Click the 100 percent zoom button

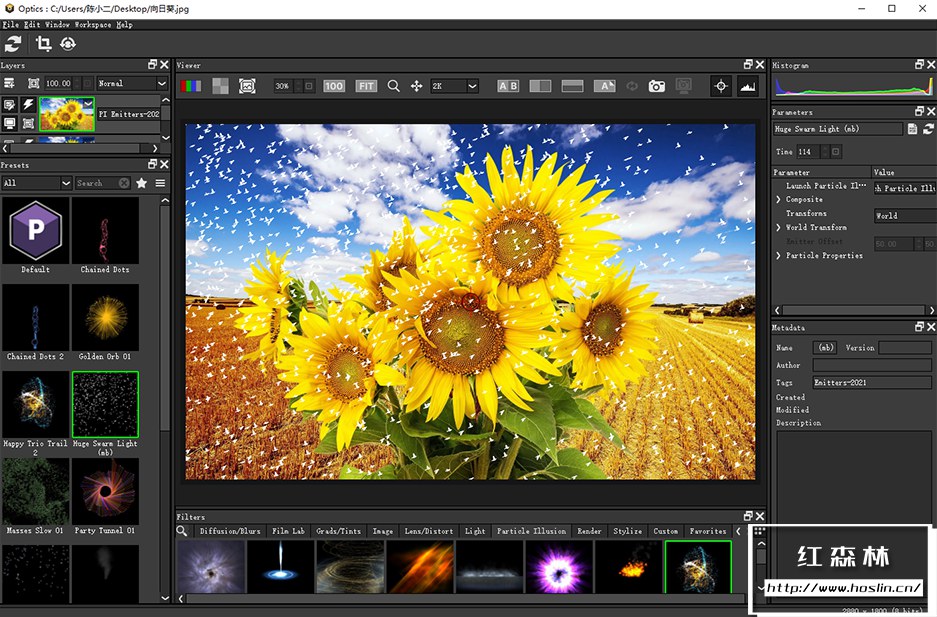tap(334, 86)
